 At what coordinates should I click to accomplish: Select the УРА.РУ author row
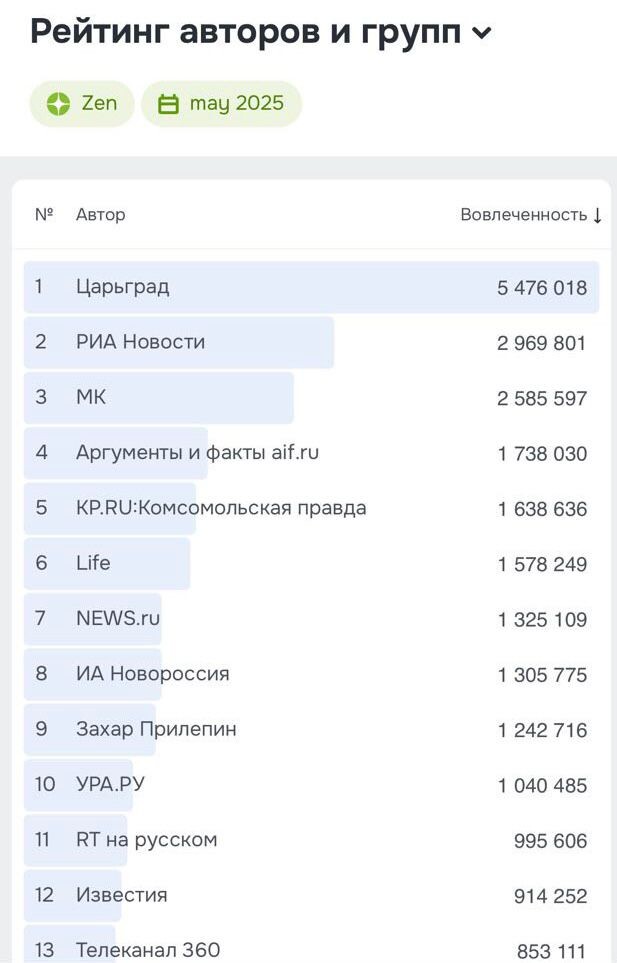click(311, 784)
